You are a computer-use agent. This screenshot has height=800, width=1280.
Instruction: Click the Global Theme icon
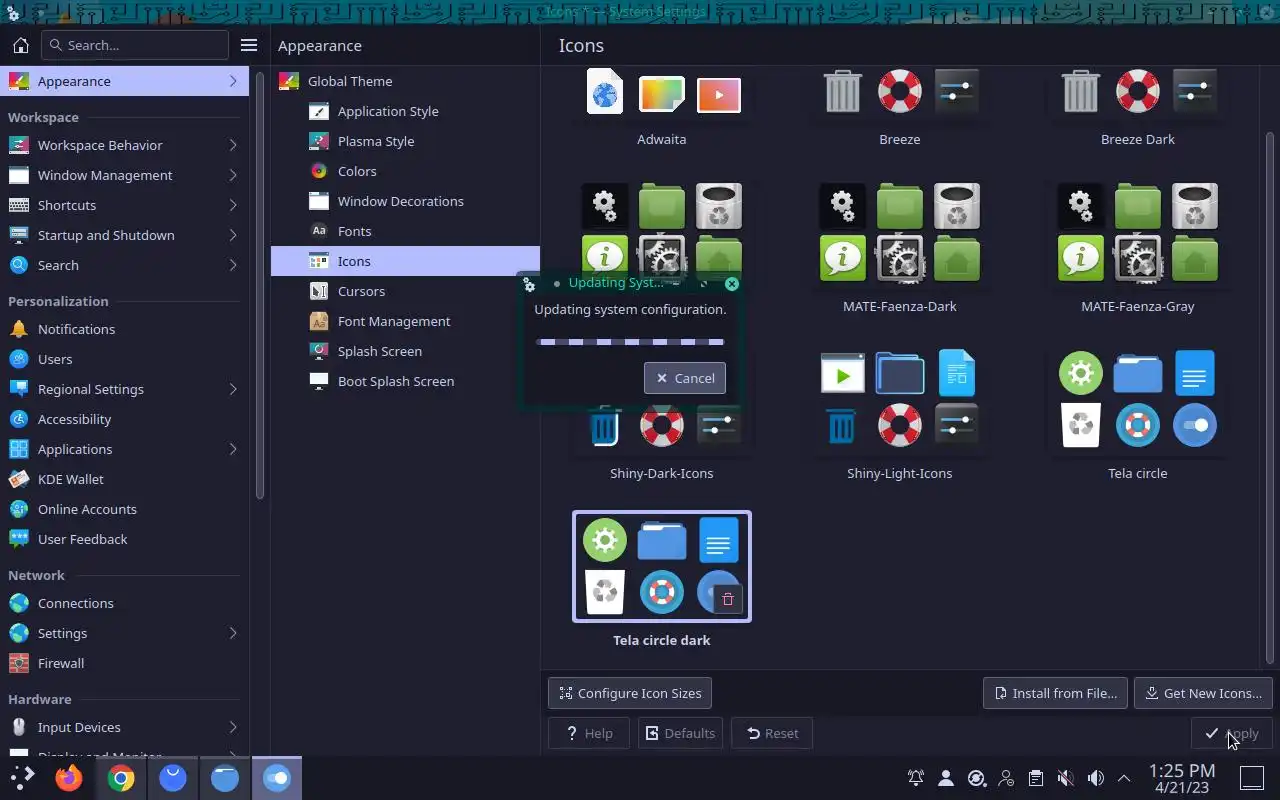(289, 81)
